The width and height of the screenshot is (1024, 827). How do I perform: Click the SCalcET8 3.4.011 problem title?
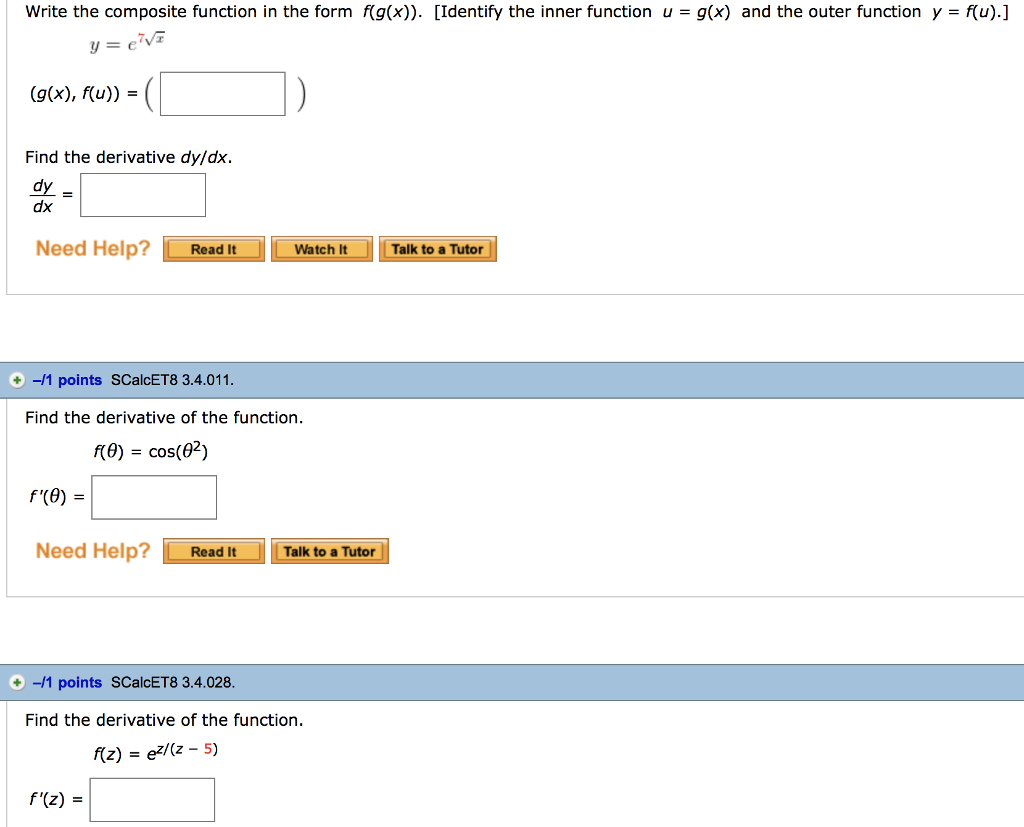tap(172, 379)
